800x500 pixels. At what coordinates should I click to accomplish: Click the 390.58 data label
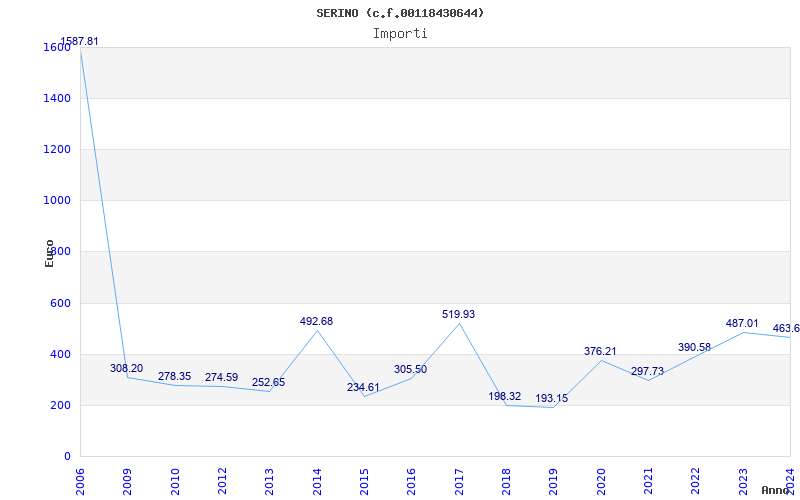click(x=694, y=347)
